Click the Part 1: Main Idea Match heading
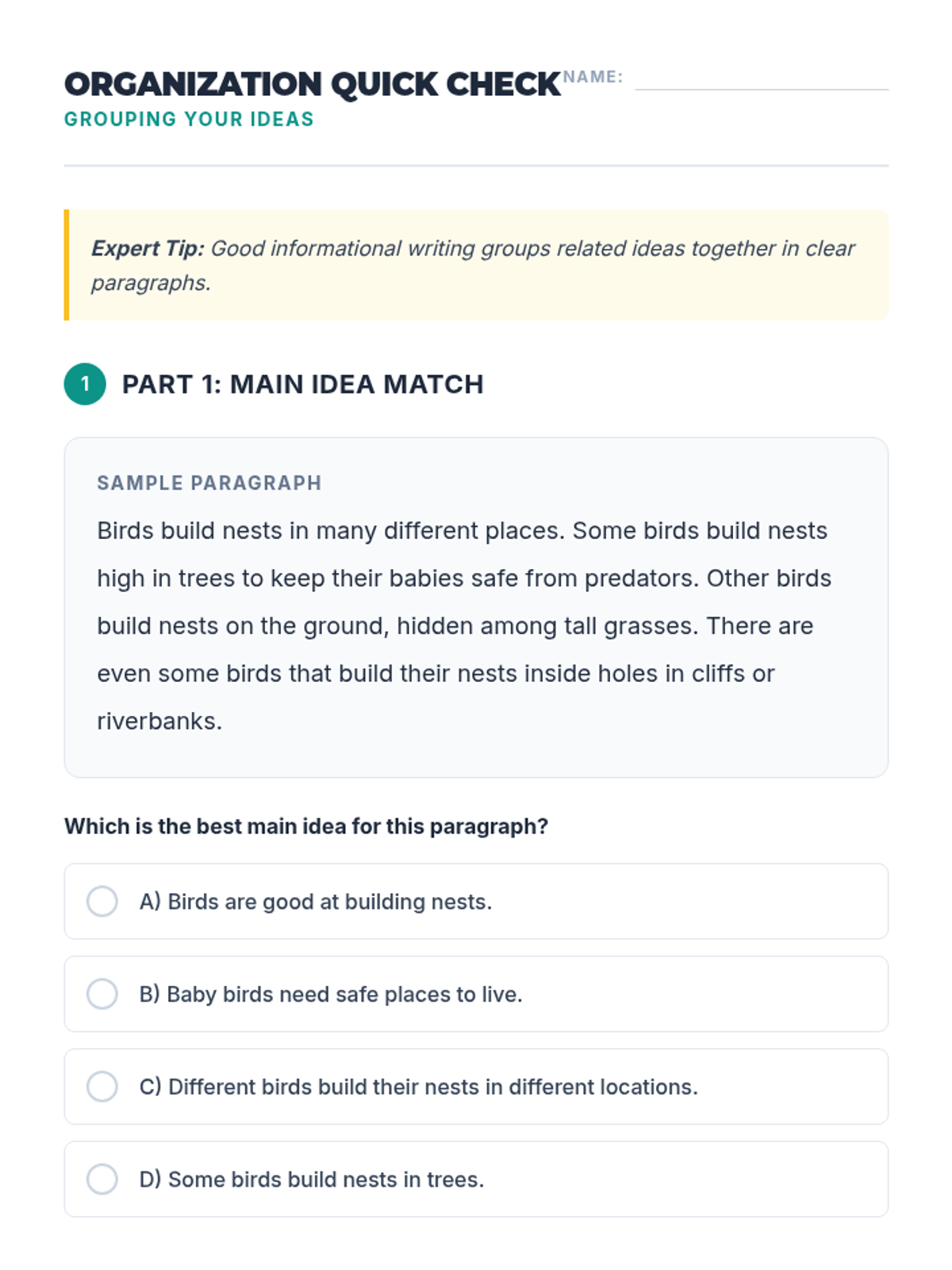This screenshot has width=952, height=1270. [x=302, y=384]
